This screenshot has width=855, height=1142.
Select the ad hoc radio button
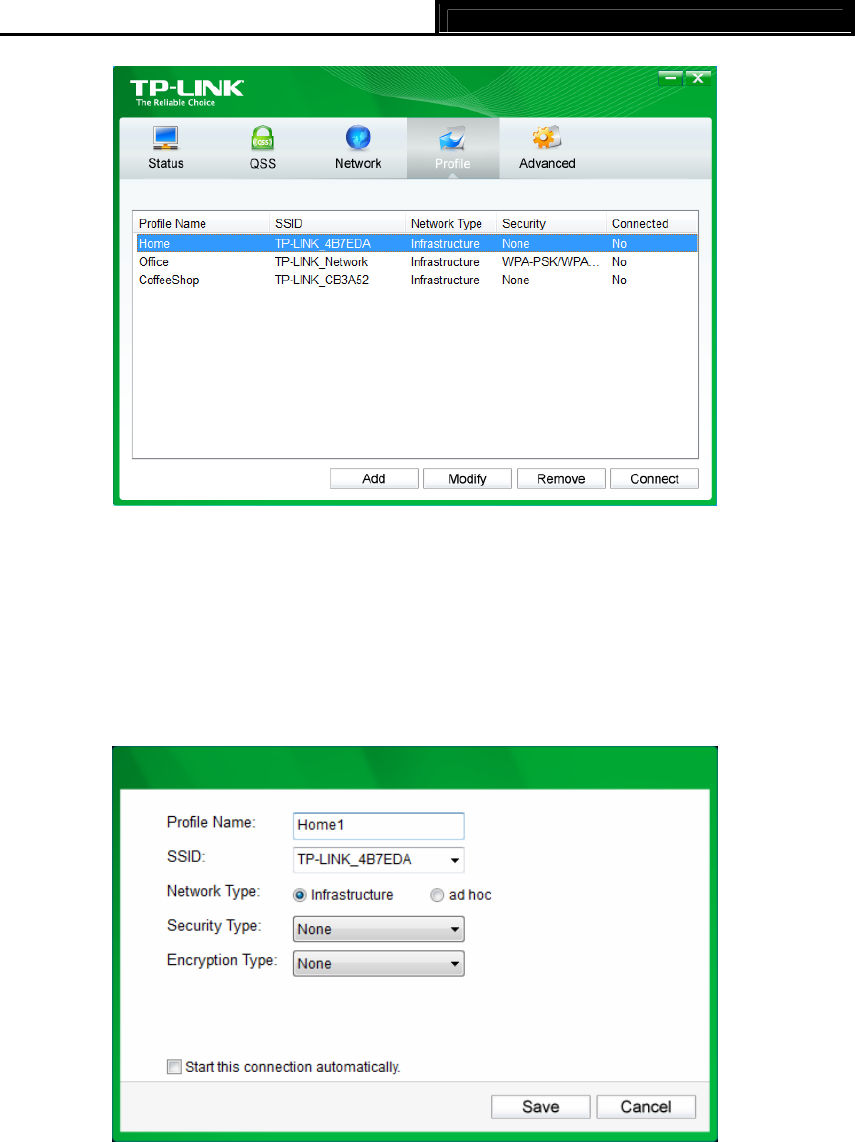pyautogui.click(x=437, y=895)
